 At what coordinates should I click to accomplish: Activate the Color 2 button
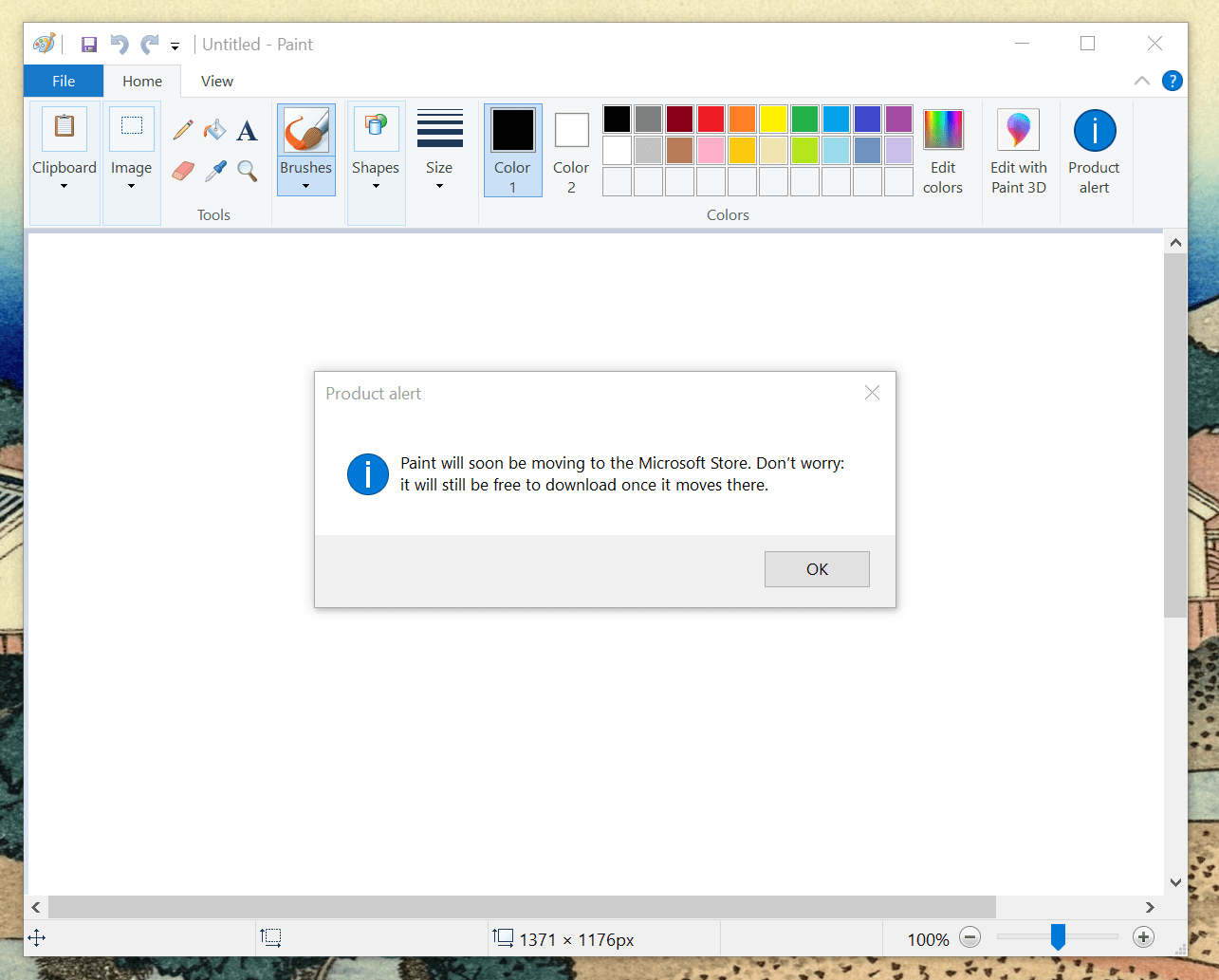coord(571,150)
